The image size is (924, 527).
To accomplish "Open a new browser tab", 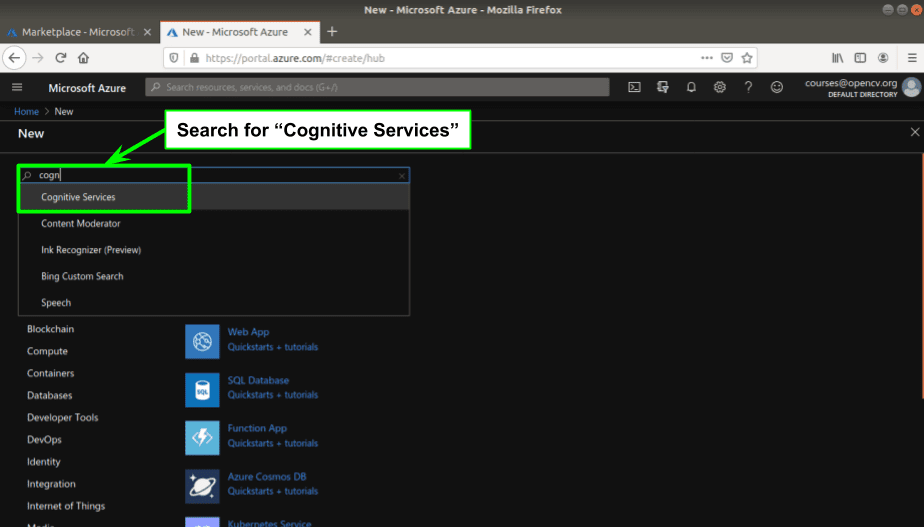I will tap(332, 32).
